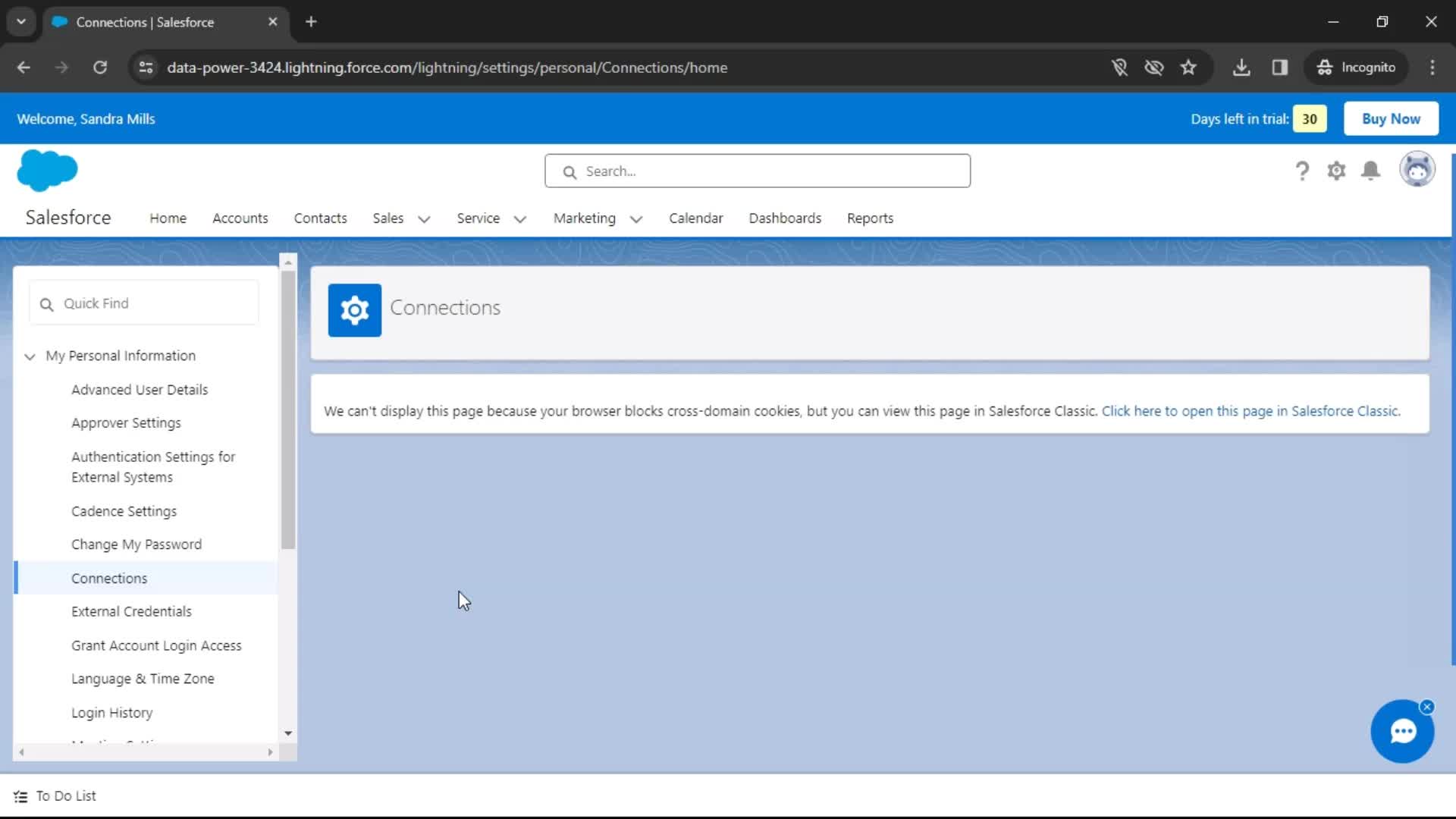Close the Connections | Salesforce tab
Image resolution: width=1456 pixels, height=819 pixels.
(x=273, y=22)
